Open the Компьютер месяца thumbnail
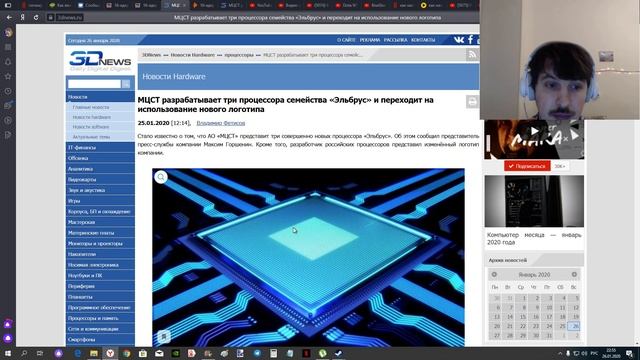This screenshot has width=640, height=360. (534, 201)
